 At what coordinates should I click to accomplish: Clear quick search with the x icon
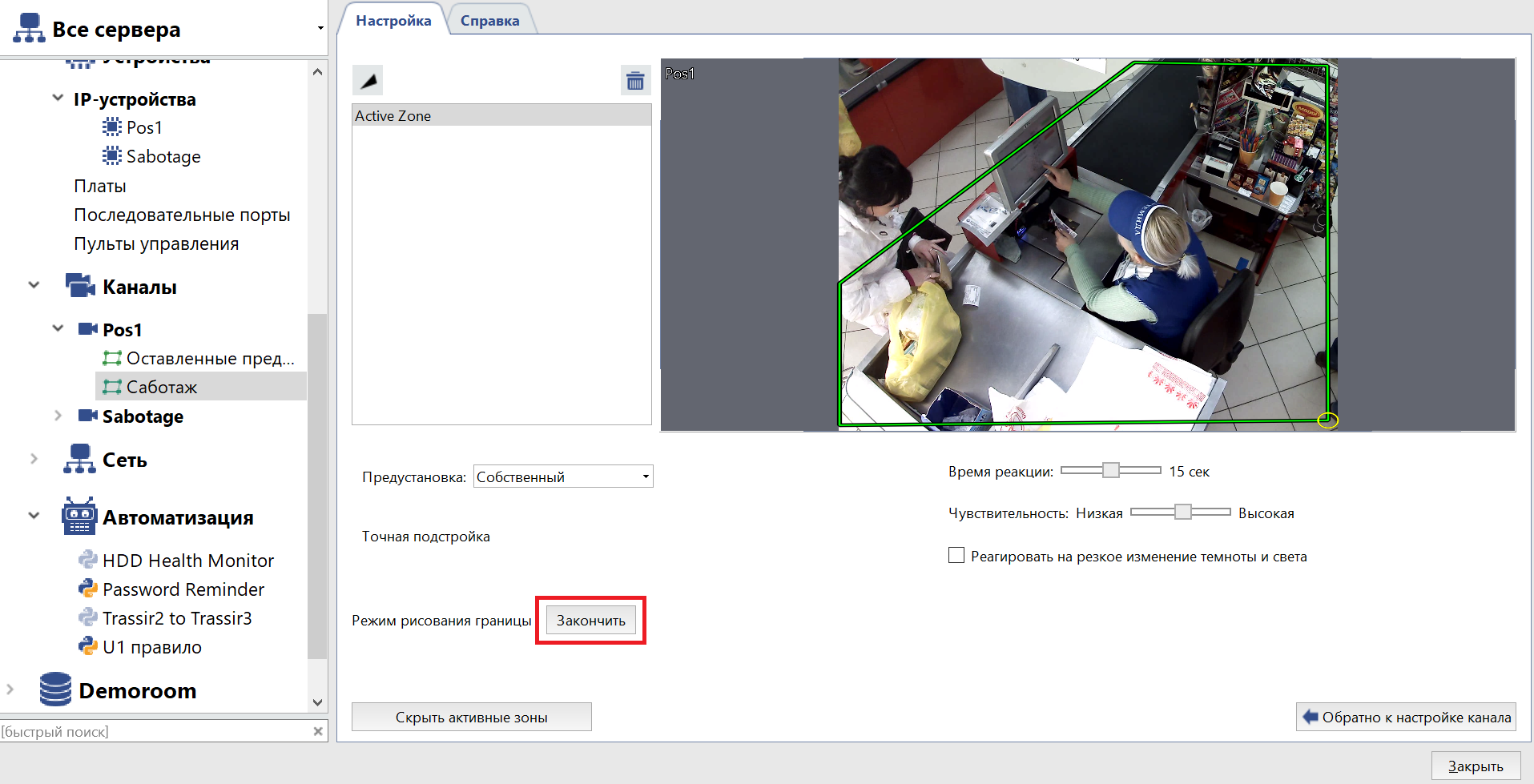(318, 731)
